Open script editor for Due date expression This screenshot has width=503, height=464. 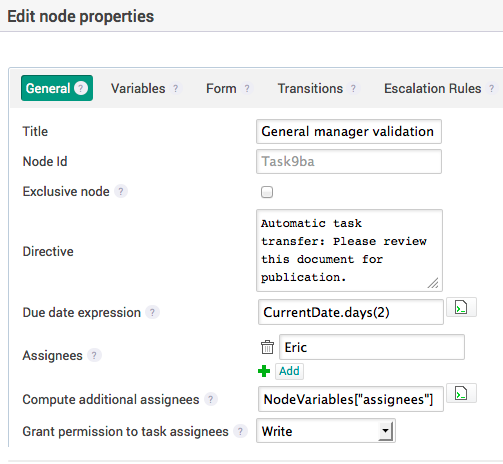click(x=461, y=307)
